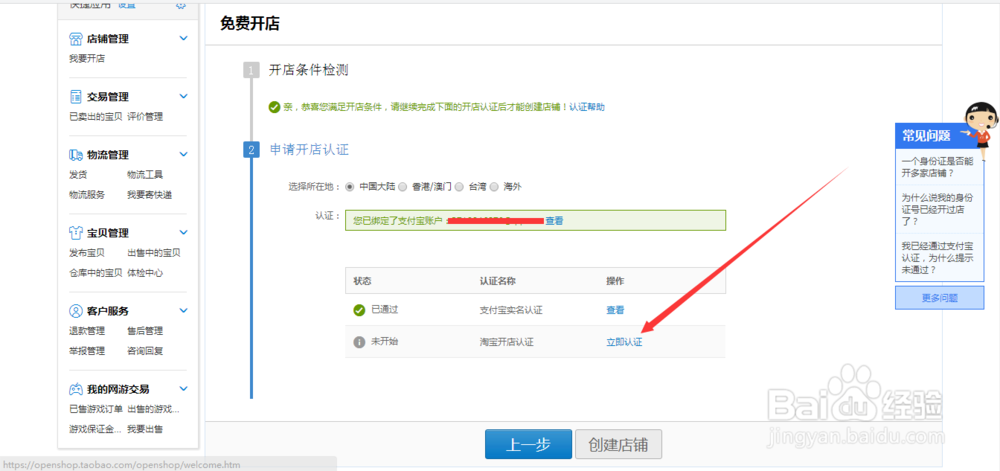Viewport: 1000px width, 471px height.
Task: Open 物流服务 in the sidebar
Action: 87,195
